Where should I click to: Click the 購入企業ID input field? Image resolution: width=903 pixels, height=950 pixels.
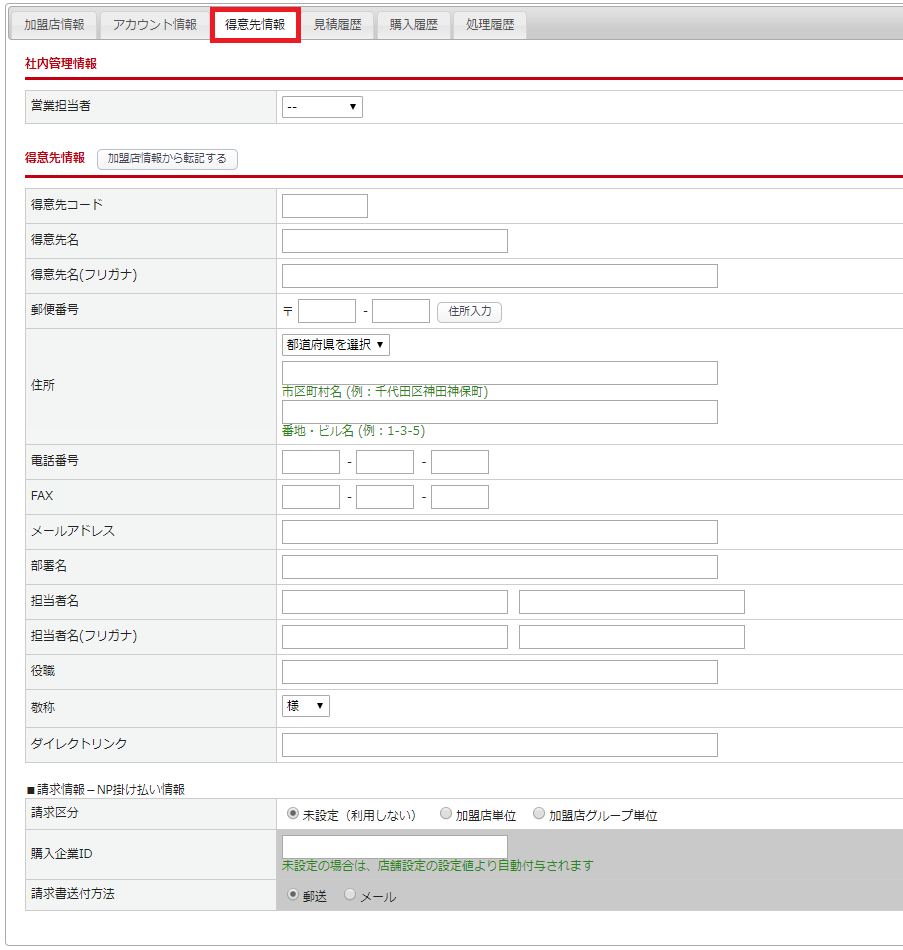[x=394, y=846]
